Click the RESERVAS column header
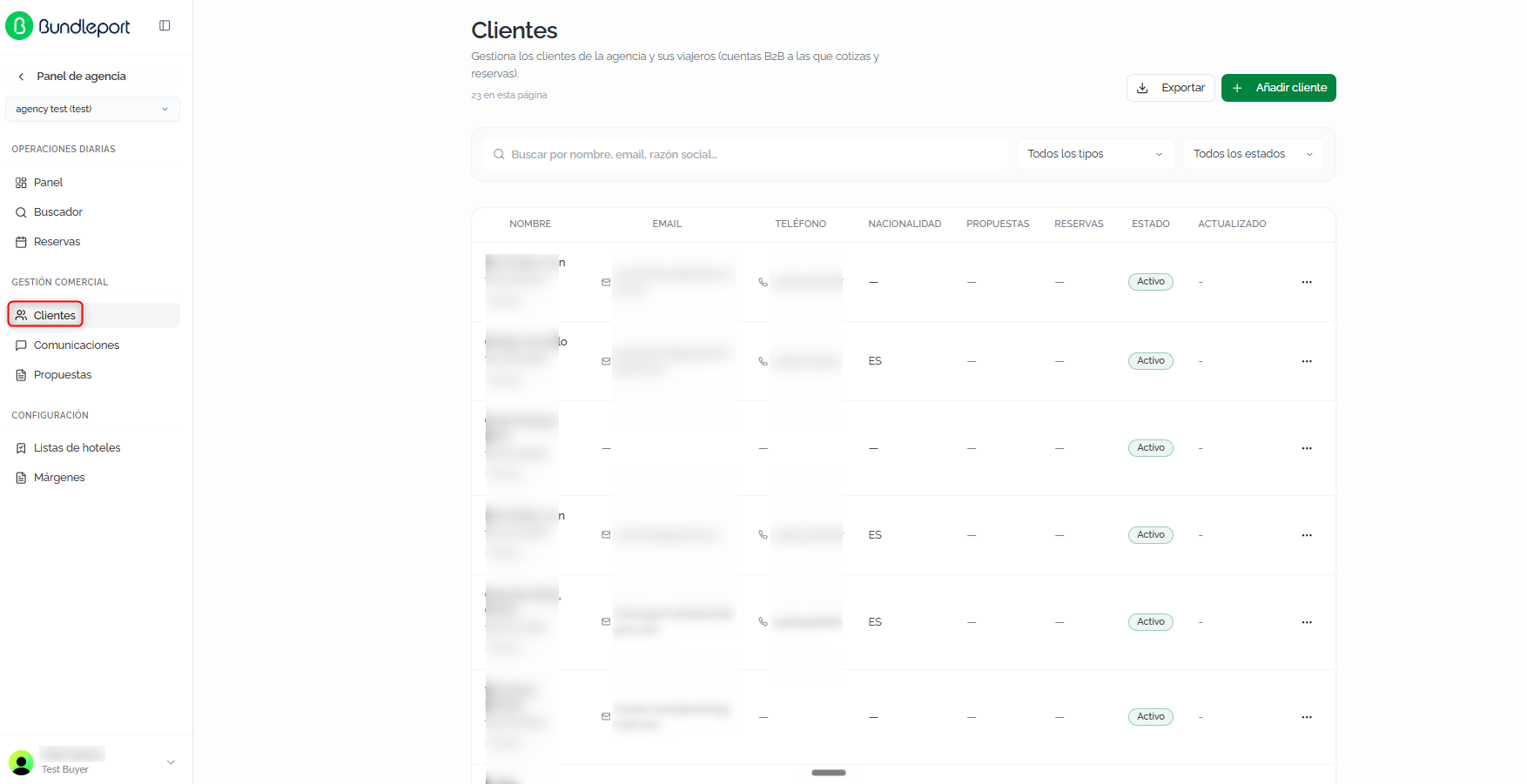The height and width of the screenshot is (784, 1527). coord(1079,224)
